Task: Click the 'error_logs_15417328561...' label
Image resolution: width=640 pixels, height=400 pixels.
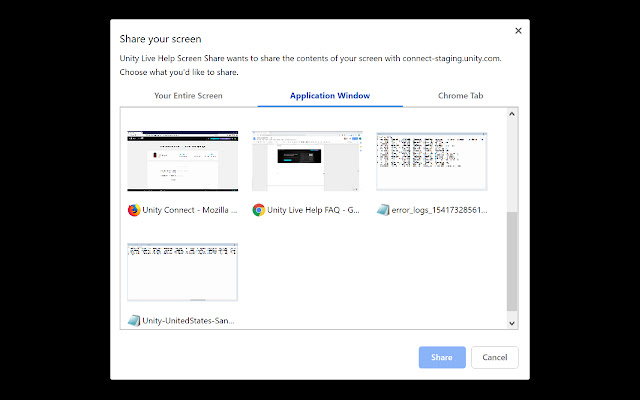Action: coord(439,210)
